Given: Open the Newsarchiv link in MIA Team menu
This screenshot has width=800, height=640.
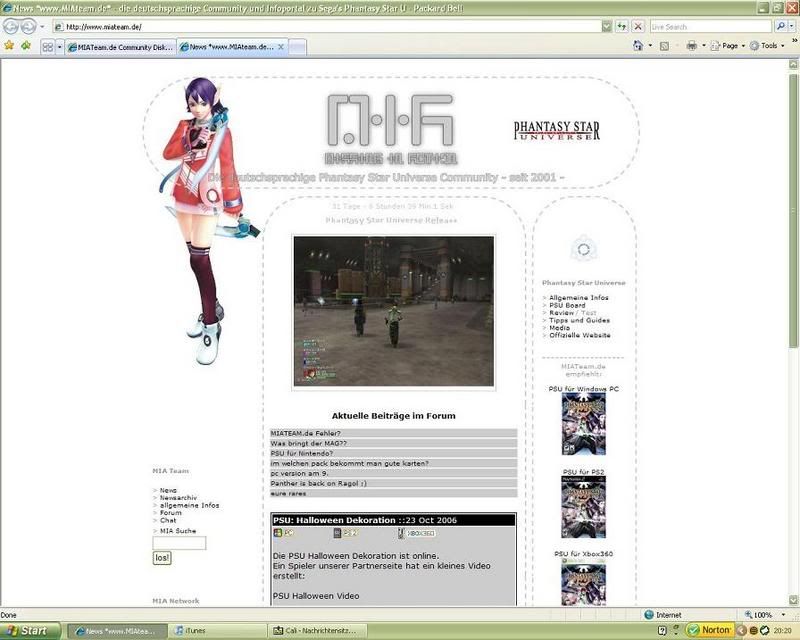Looking at the screenshot, I should pyautogui.click(x=178, y=498).
